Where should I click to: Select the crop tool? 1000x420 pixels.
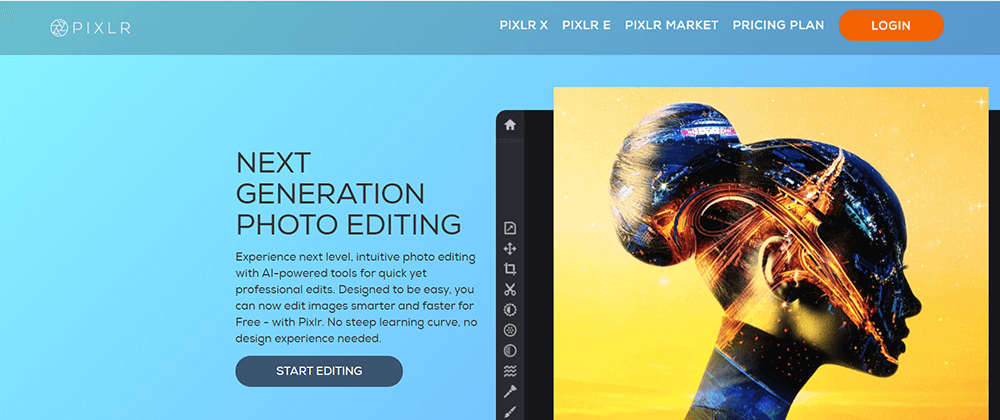pos(510,269)
